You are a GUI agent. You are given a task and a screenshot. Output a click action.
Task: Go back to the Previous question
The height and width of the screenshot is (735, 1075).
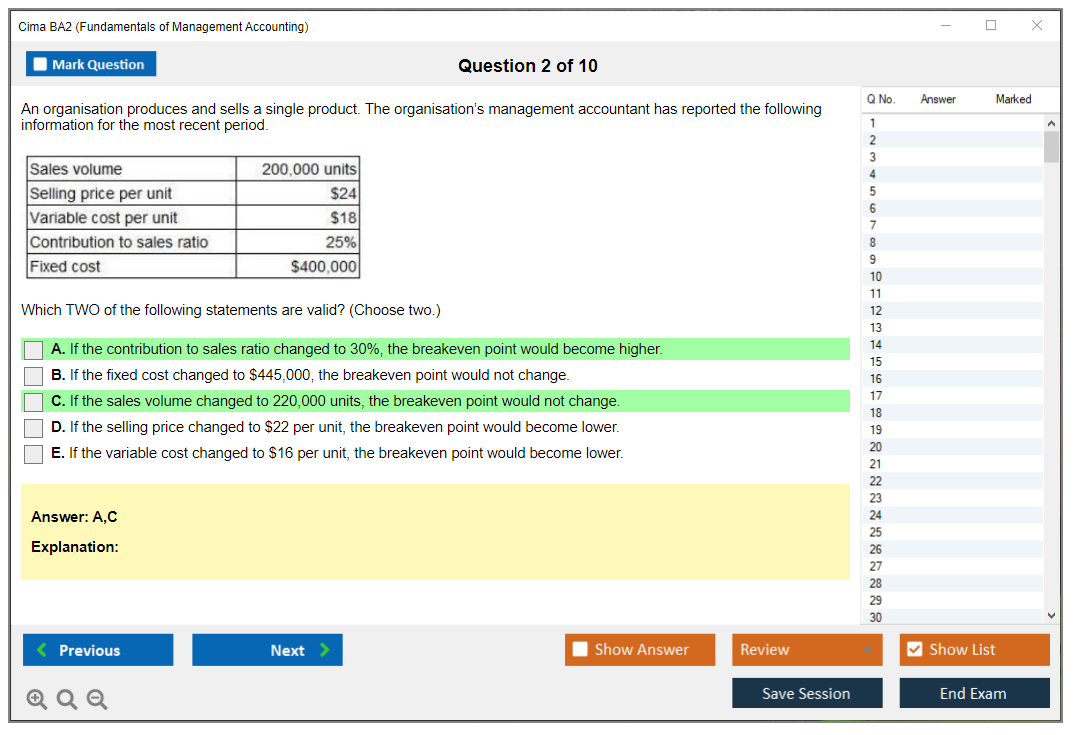point(98,650)
